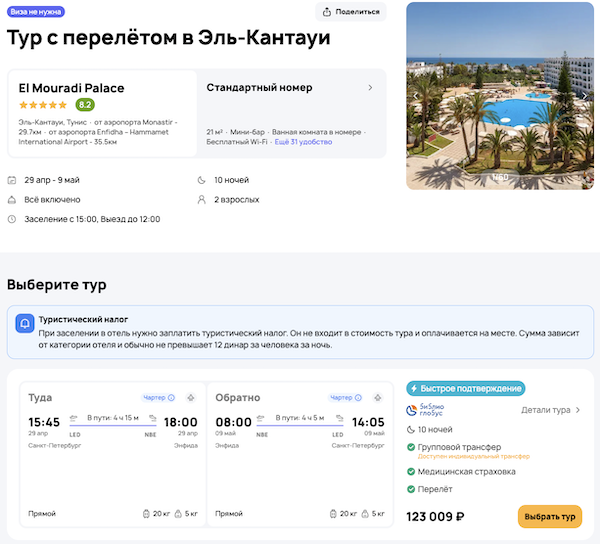Click the Быстрое подтверждение badge

pyautogui.click(x=465, y=389)
